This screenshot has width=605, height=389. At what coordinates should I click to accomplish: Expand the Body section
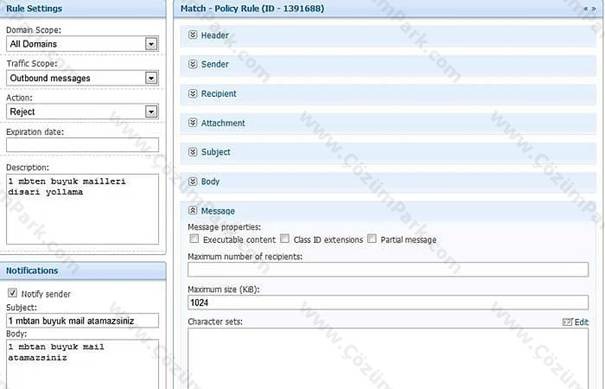point(193,181)
